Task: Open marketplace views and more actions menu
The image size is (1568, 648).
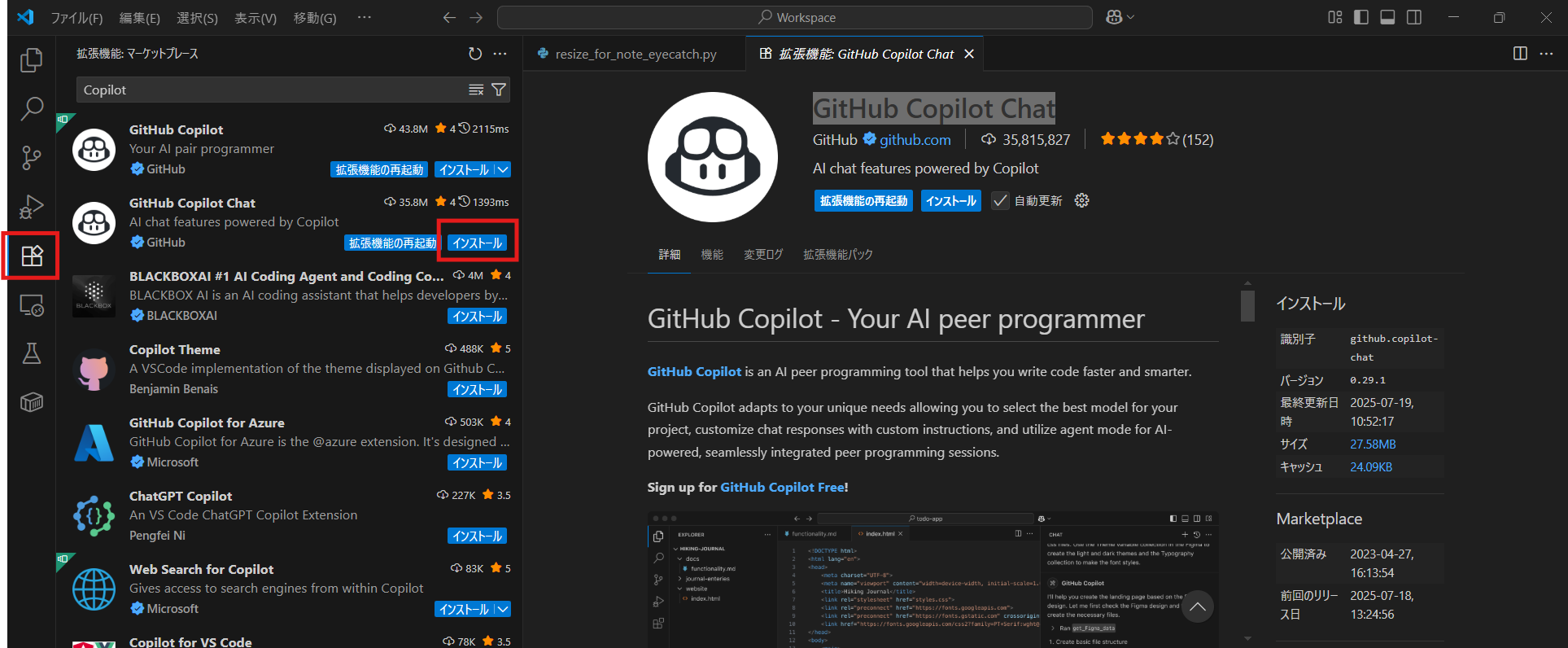Action: (x=500, y=54)
